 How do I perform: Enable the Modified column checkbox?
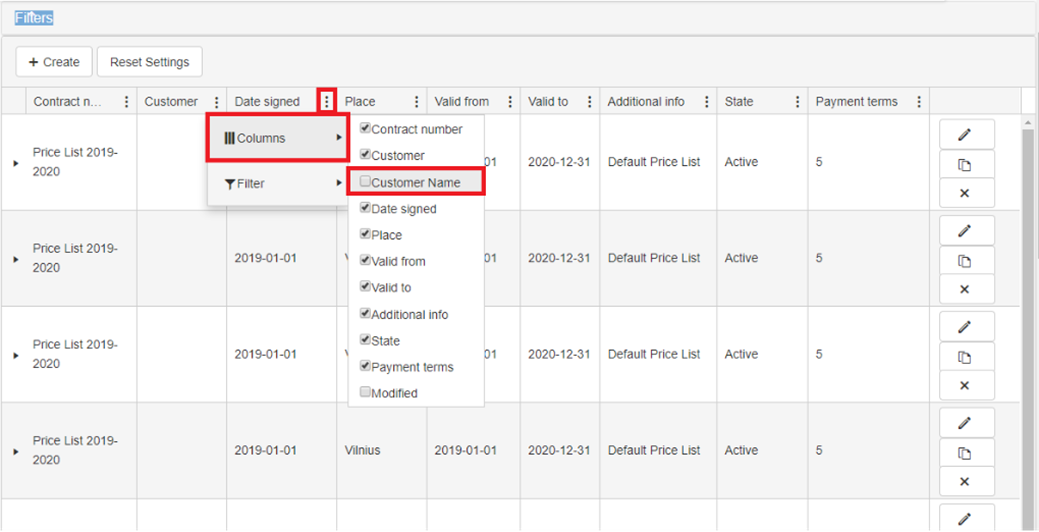[366, 393]
